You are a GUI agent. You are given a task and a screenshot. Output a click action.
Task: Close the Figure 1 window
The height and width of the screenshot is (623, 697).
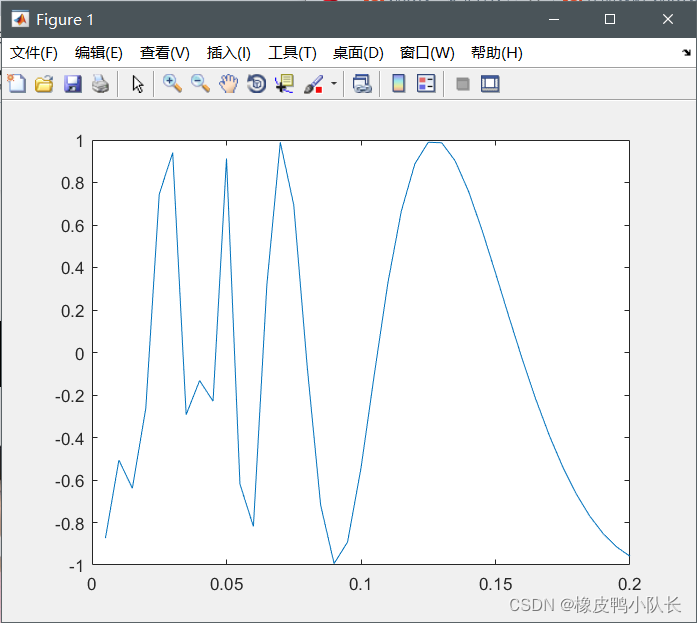[x=668, y=19]
